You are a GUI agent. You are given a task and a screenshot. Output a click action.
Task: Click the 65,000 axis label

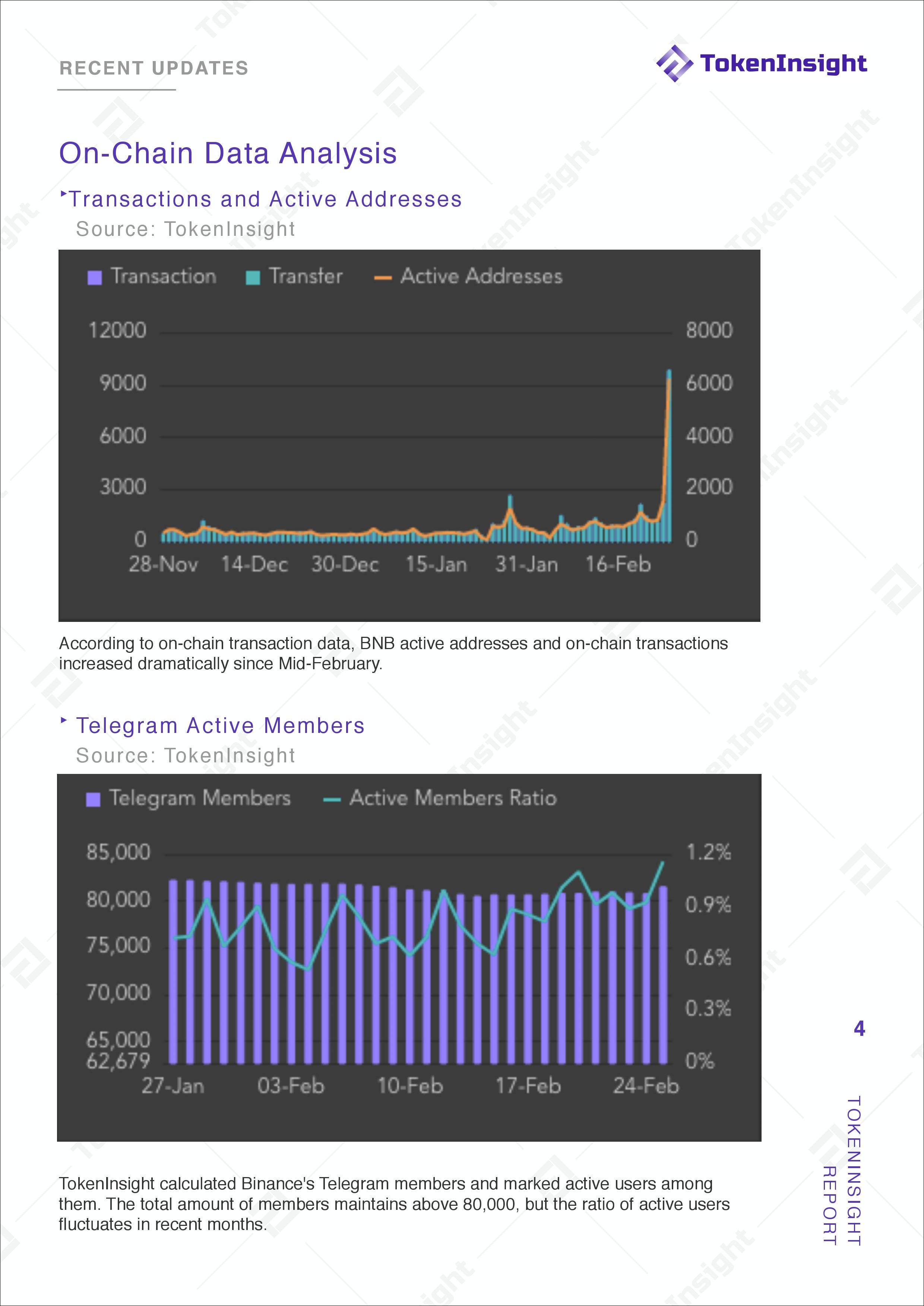click(x=118, y=1040)
